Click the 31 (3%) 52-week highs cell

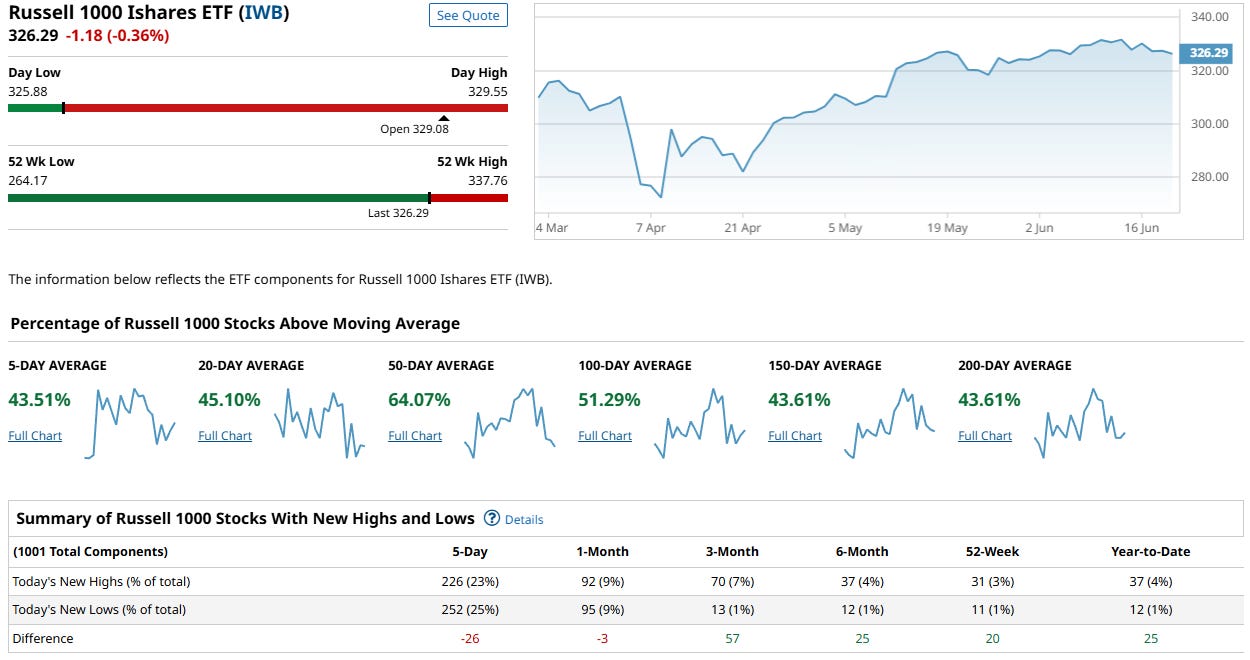[x=992, y=581]
